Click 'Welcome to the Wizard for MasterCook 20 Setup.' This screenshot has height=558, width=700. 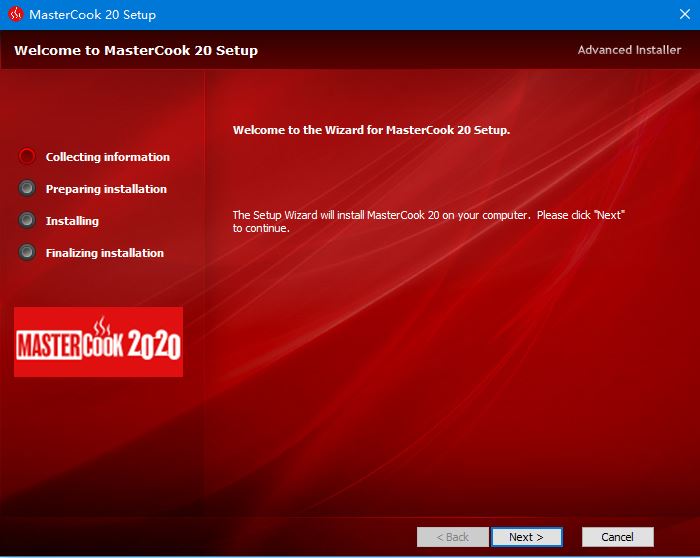tap(371, 130)
